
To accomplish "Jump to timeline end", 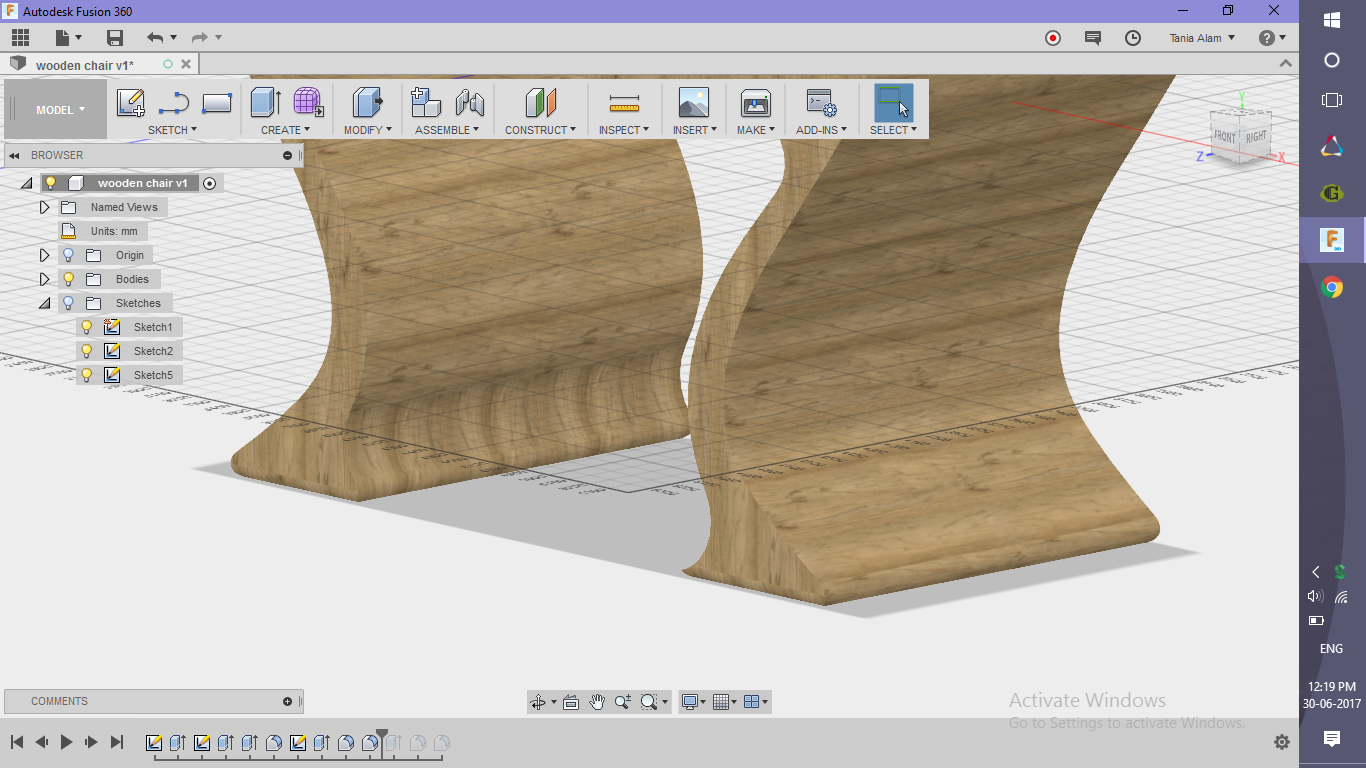I will [x=117, y=742].
